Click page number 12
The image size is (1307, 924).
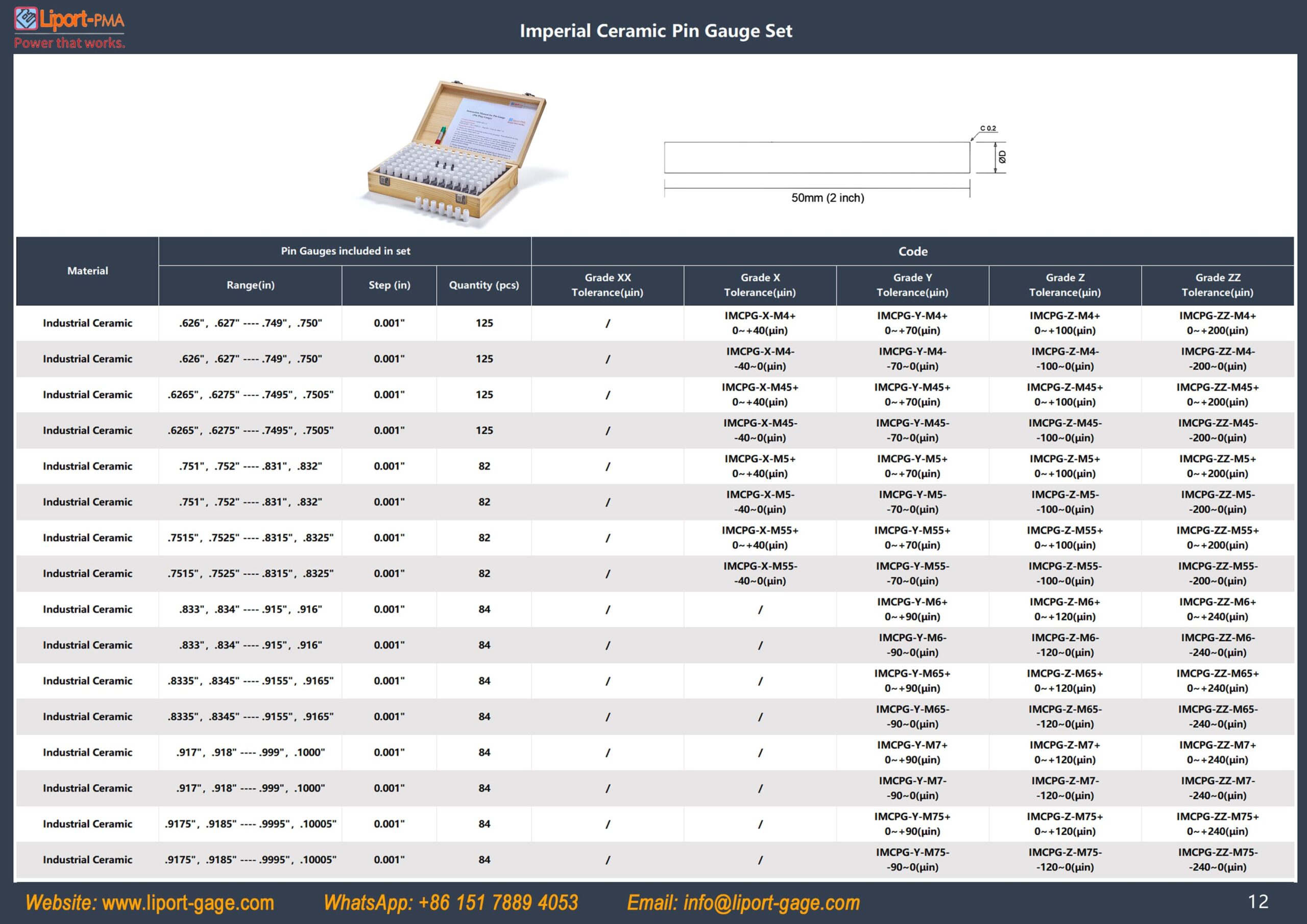(1258, 901)
